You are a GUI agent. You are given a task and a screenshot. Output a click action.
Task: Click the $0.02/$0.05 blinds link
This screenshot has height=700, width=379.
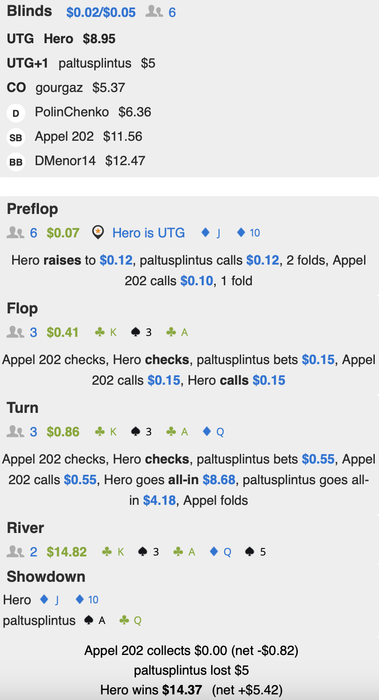[101, 12]
